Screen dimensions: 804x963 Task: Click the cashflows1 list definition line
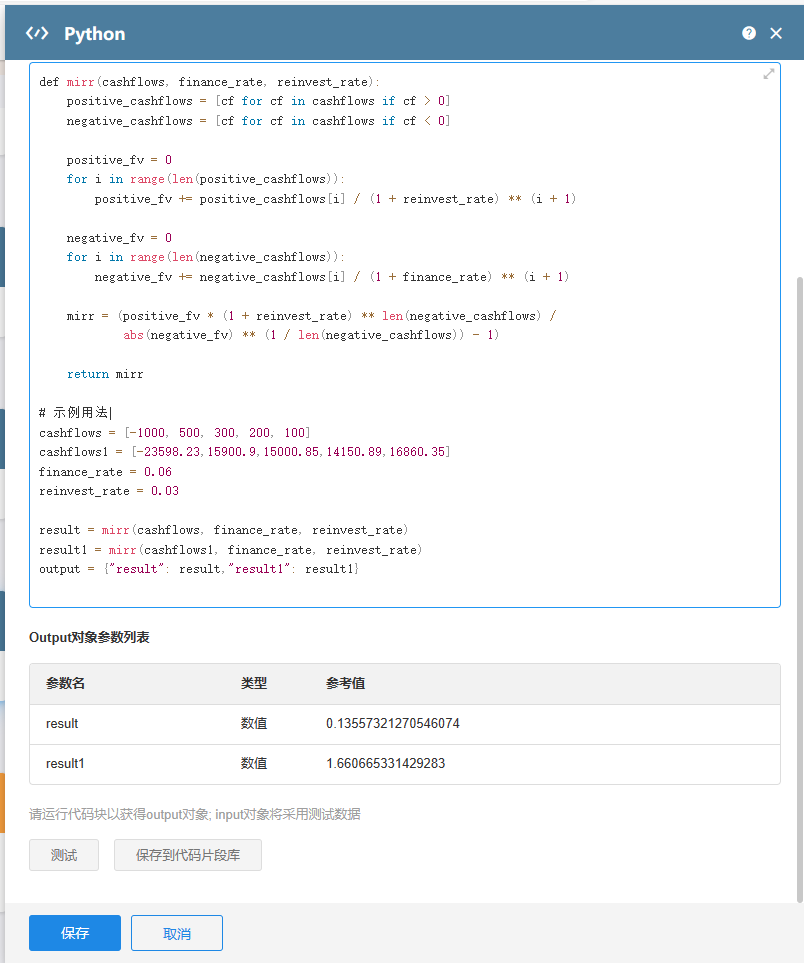click(x=230, y=451)
